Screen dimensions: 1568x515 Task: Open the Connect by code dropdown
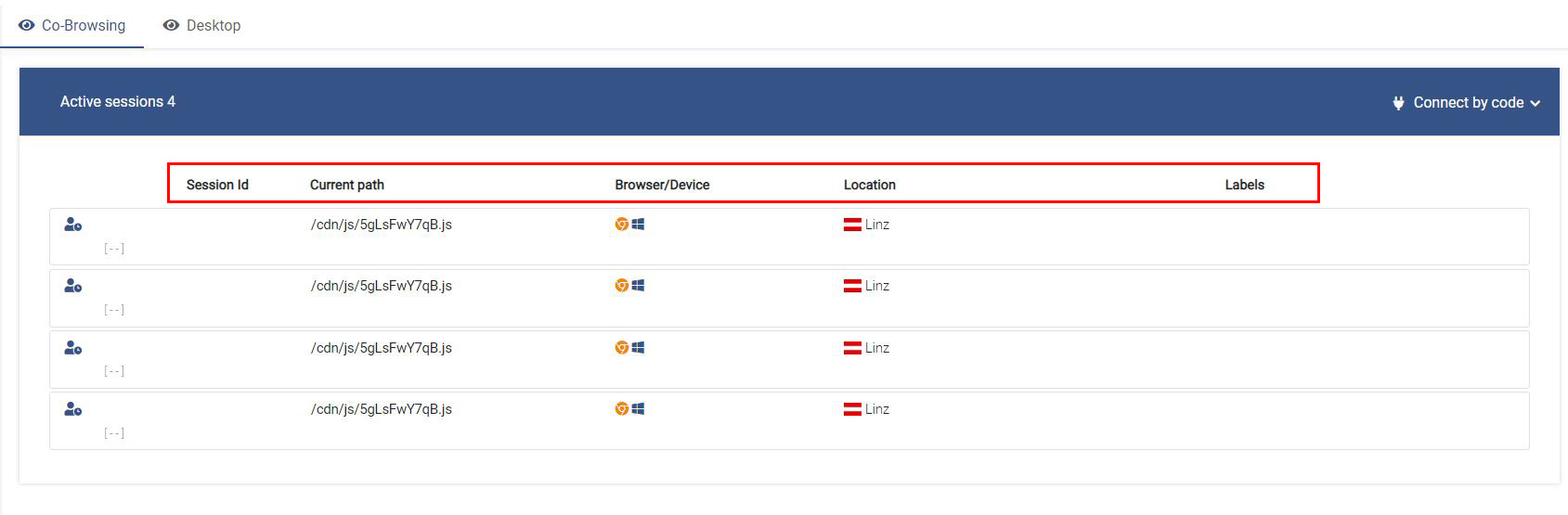(x=1467, y=102)
